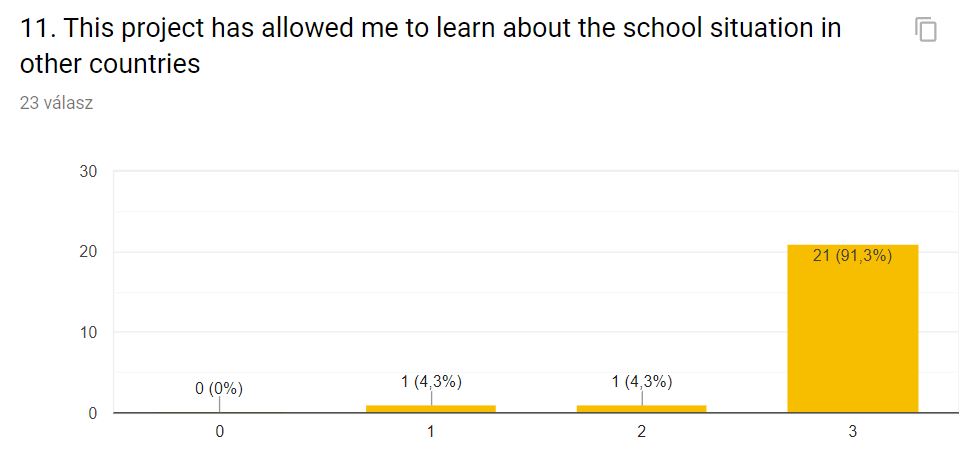The width and height of the screenshot is (978, 461).
Task: Click the copy chart icon
Action: [x=926, y=29]
